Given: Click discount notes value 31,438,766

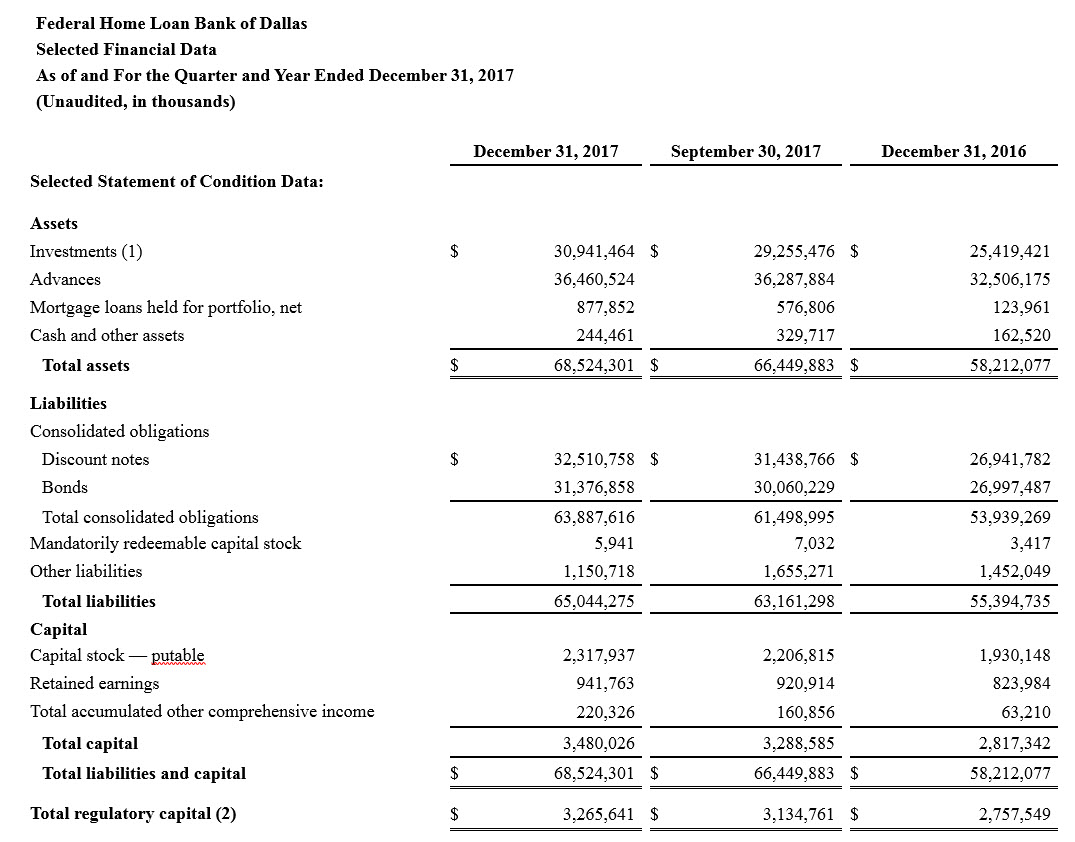Looking at the screenshot, I should pos(795,459).
